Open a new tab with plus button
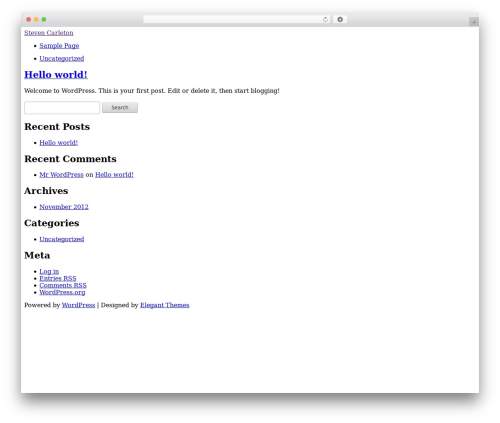 (x=474, y=22)
